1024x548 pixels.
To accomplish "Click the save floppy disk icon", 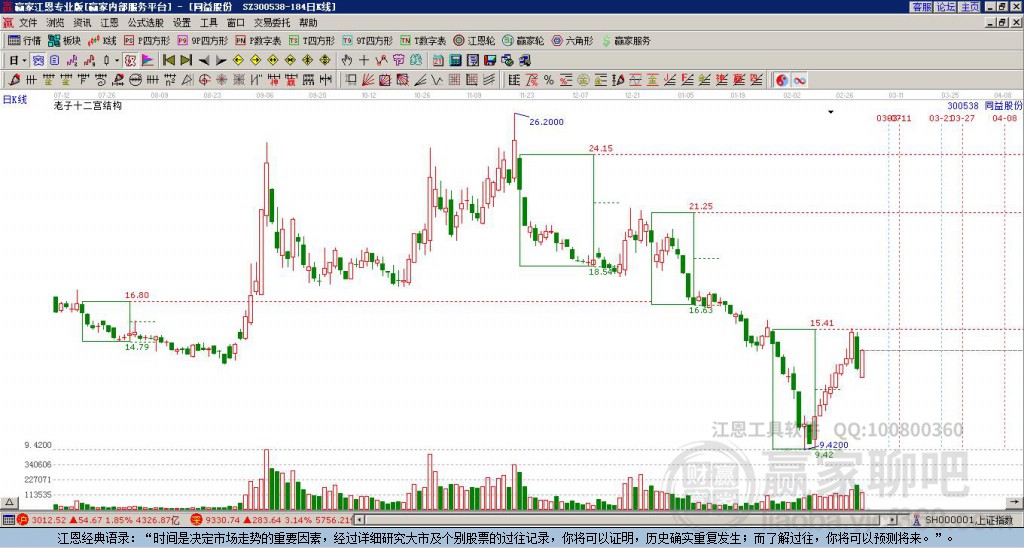I will tap(490, 60).
